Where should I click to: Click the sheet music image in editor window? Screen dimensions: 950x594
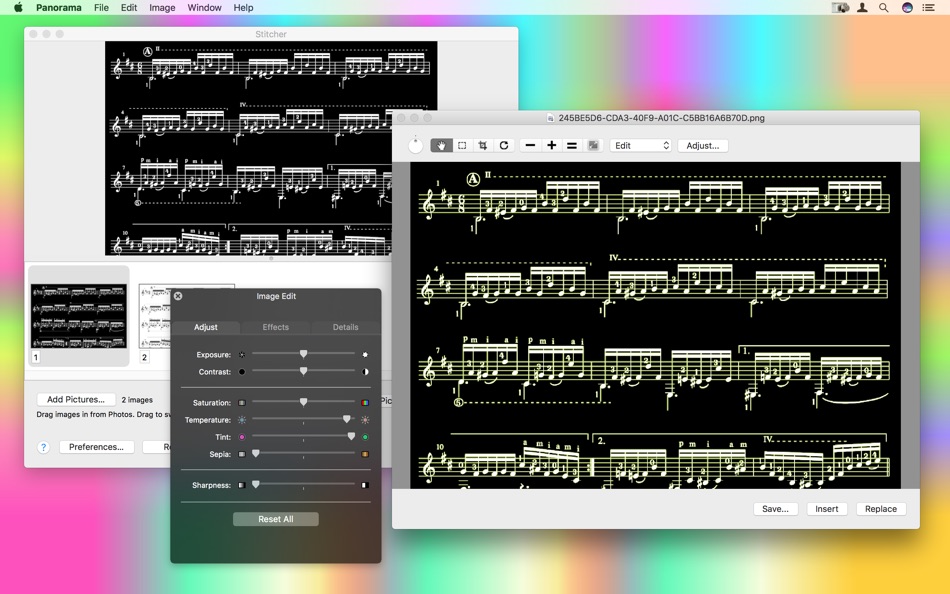coord(656,325)
